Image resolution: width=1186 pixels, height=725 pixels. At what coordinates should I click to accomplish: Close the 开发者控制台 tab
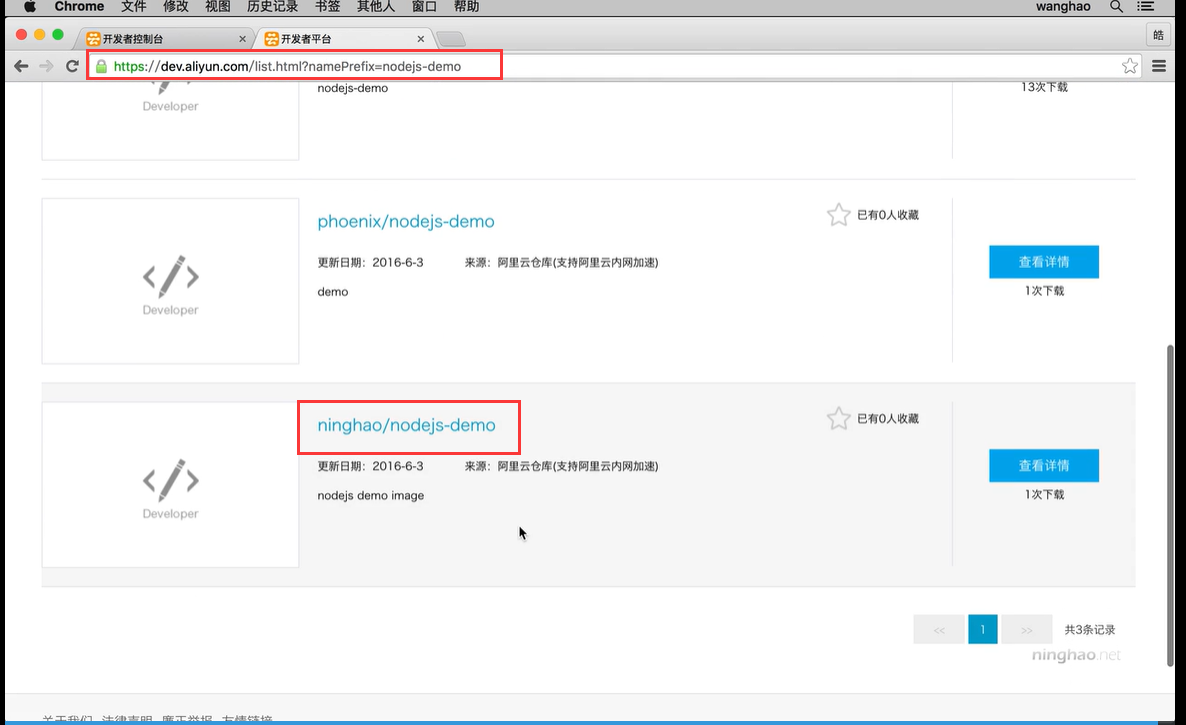pyautogui.click(x=242, y=39)
